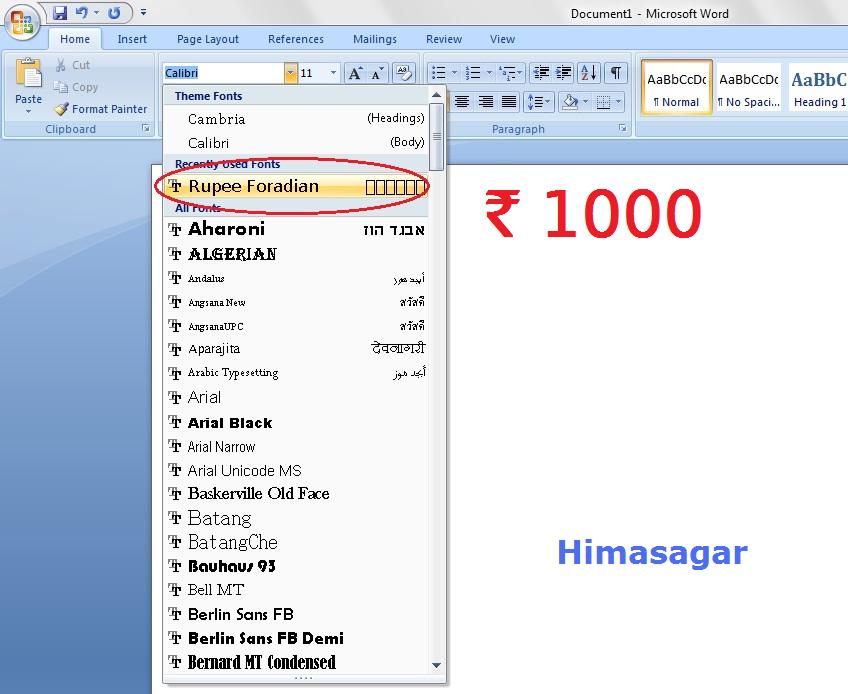848x694 pixels.
Task: Open Customize Quick Access Toolbar arrow
Action: (143, 12)
